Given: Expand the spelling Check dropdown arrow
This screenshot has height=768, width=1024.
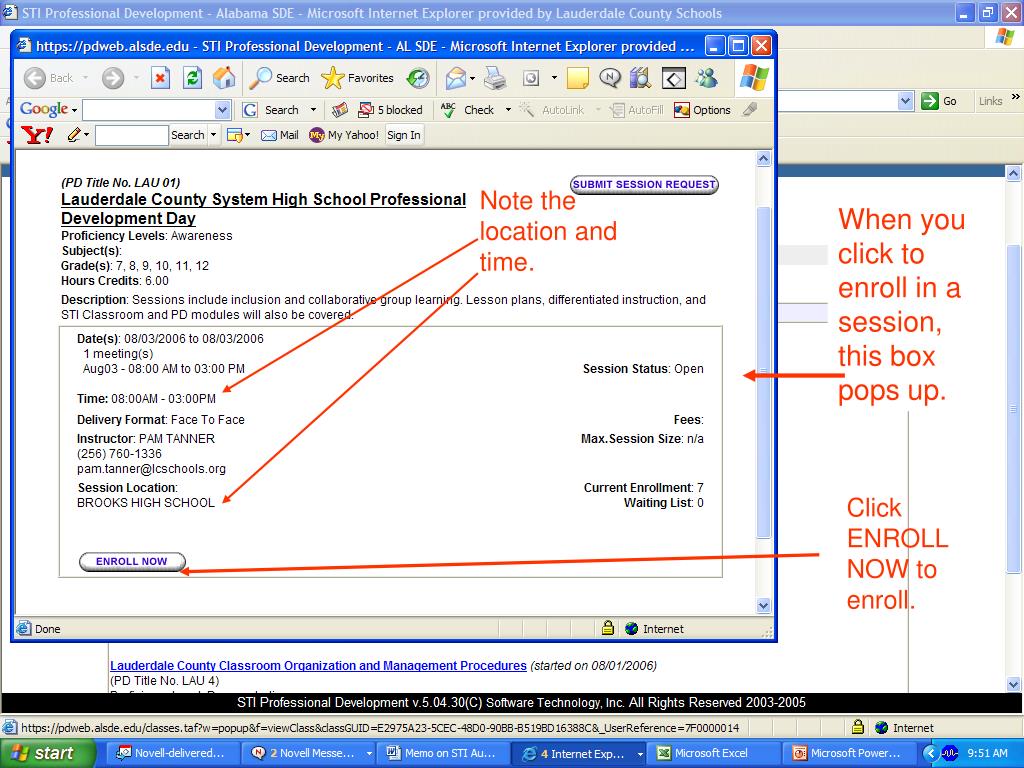Looking at the screenshot, I should click(x=508, y=110).
